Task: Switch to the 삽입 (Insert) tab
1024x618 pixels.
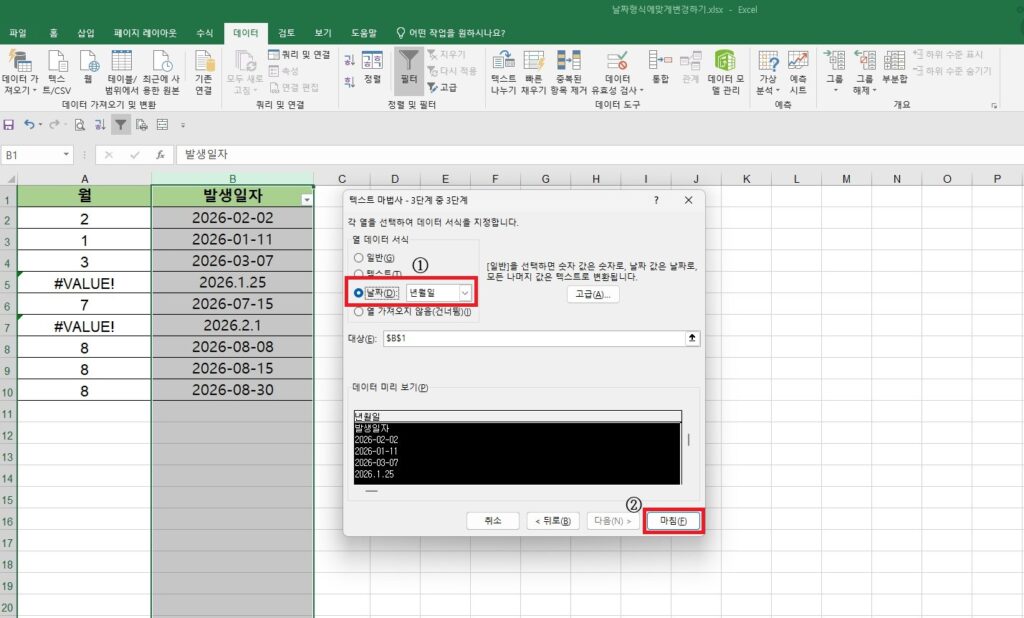Action: coord(86,33)
